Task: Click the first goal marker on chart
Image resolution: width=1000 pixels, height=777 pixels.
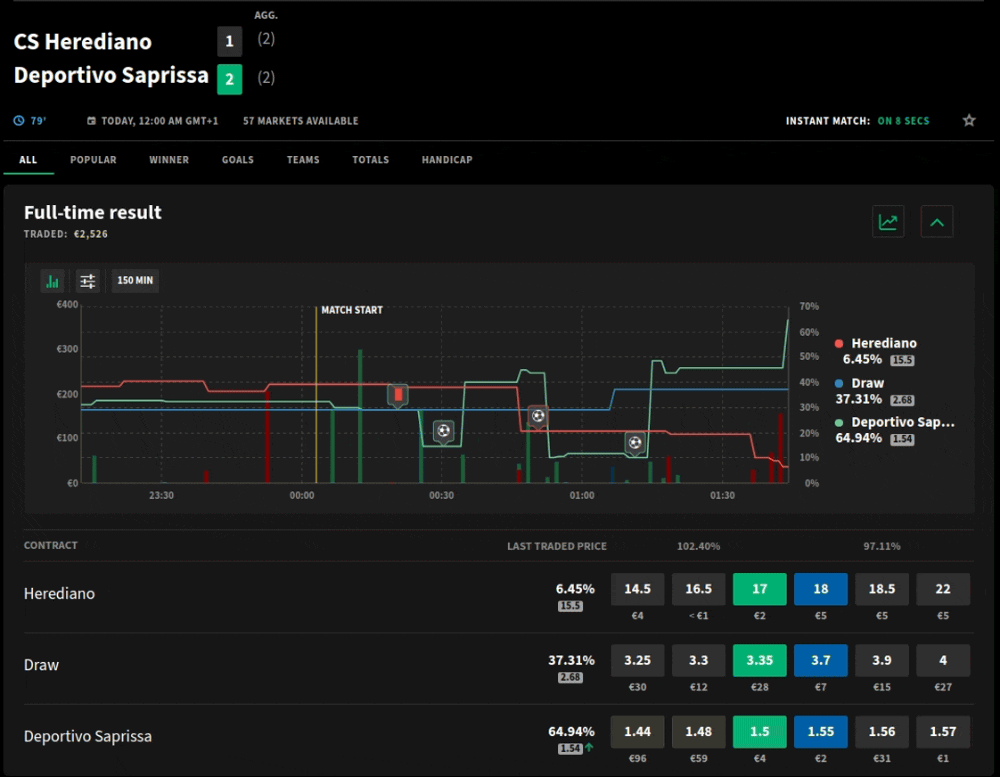Action: [x=443, y=431]
